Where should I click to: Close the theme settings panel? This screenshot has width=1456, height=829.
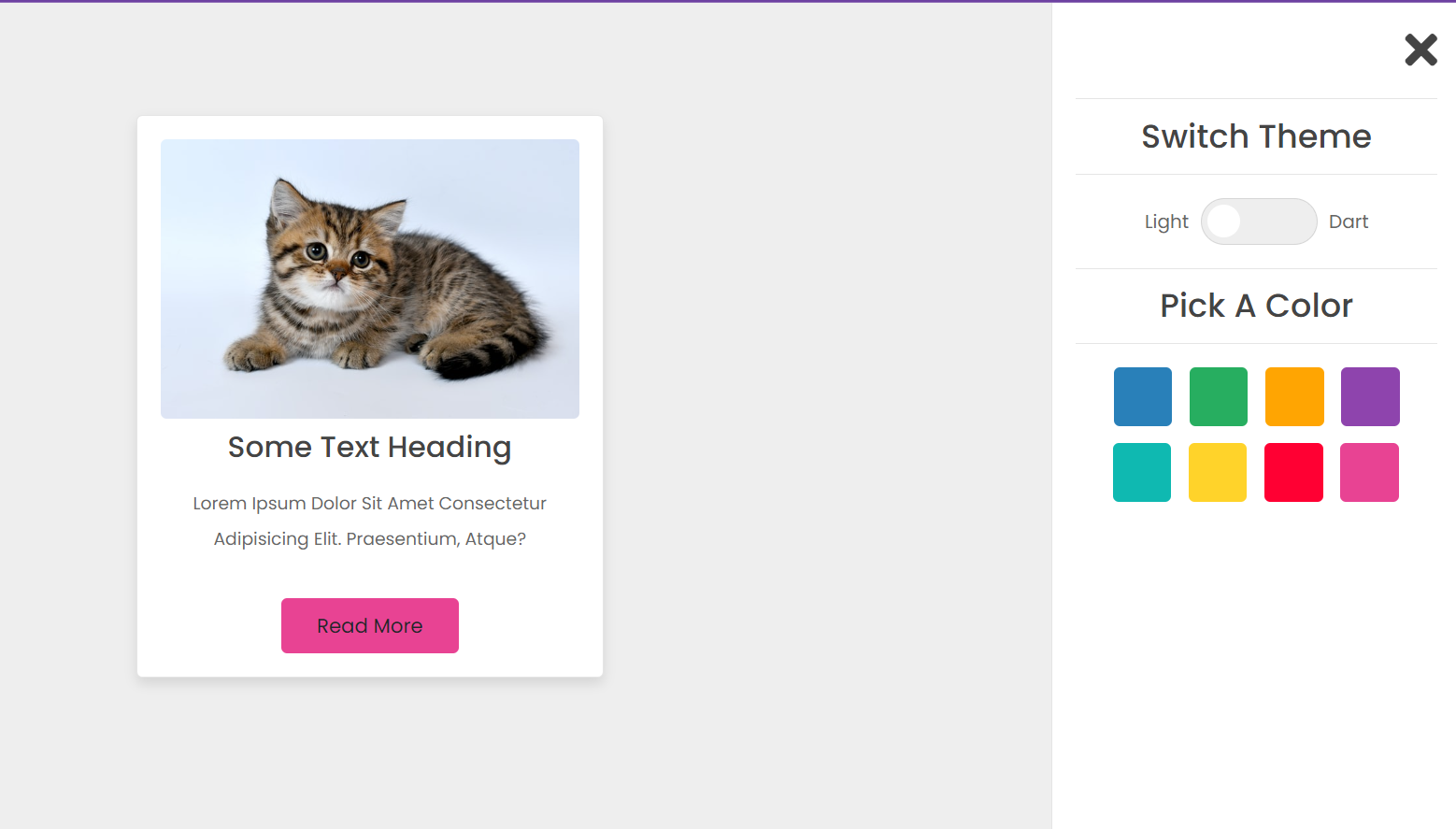1420,50
